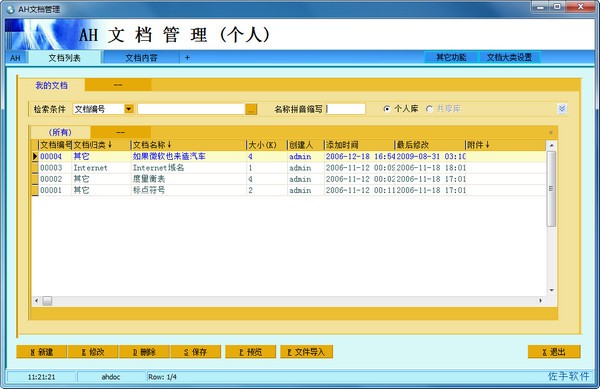Click document name 如果微软也来造汽车
Image resolution: width=600 pixels, height=389 pixels.
tap(169, 156)
